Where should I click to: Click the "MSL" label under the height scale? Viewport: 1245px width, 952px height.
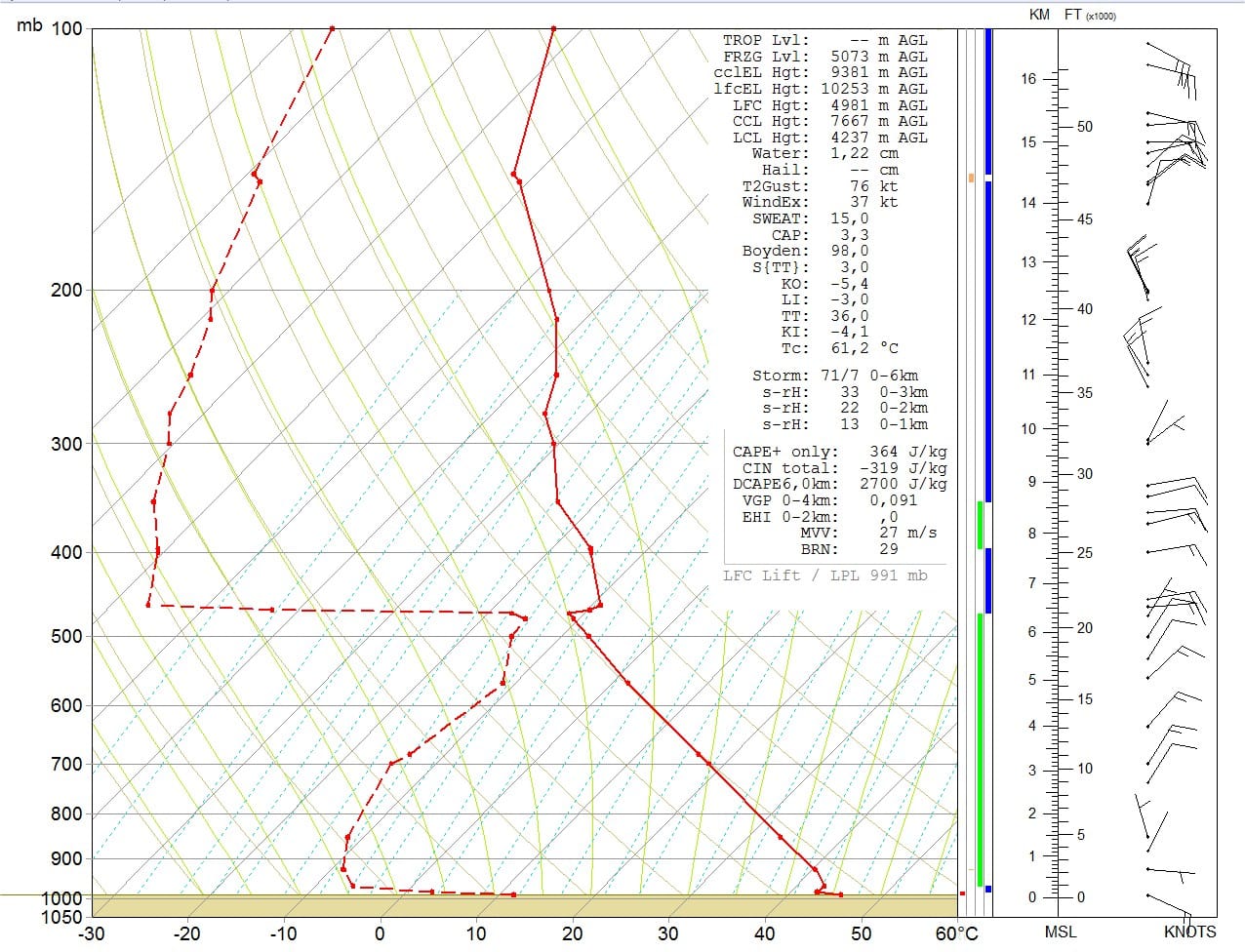1060,932
